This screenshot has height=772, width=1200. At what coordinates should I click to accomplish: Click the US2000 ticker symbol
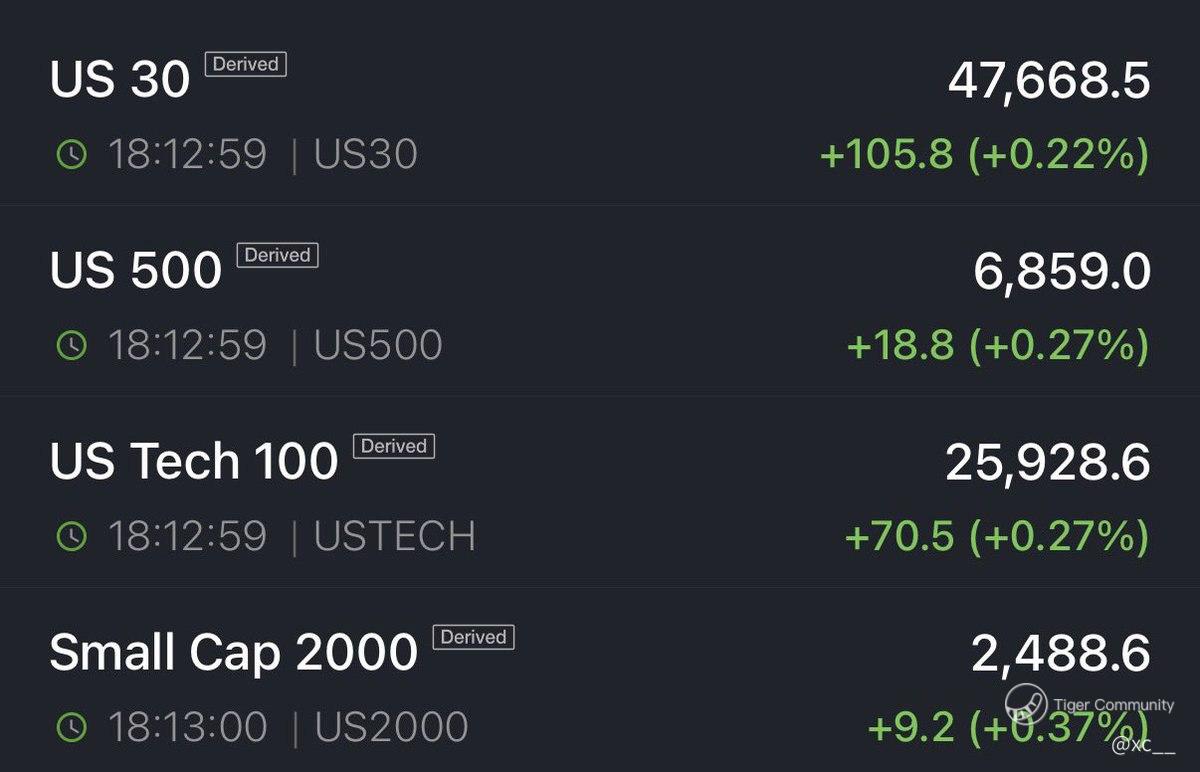tap(391, 728)
